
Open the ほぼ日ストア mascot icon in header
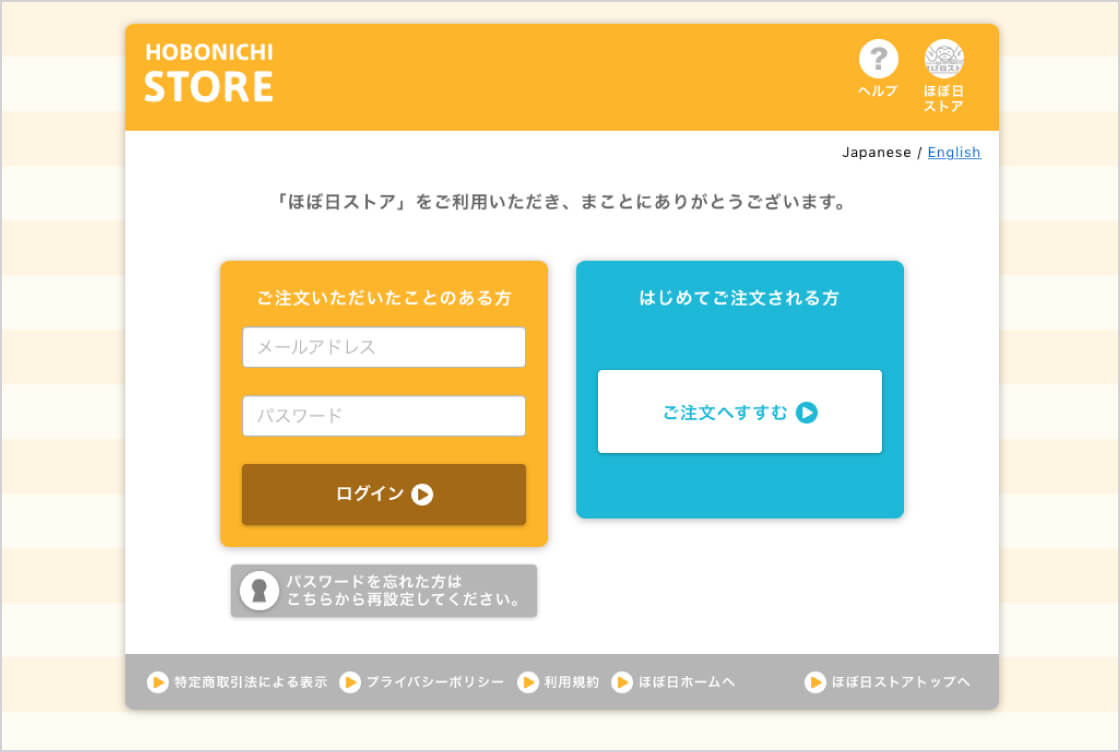point(944,59)
